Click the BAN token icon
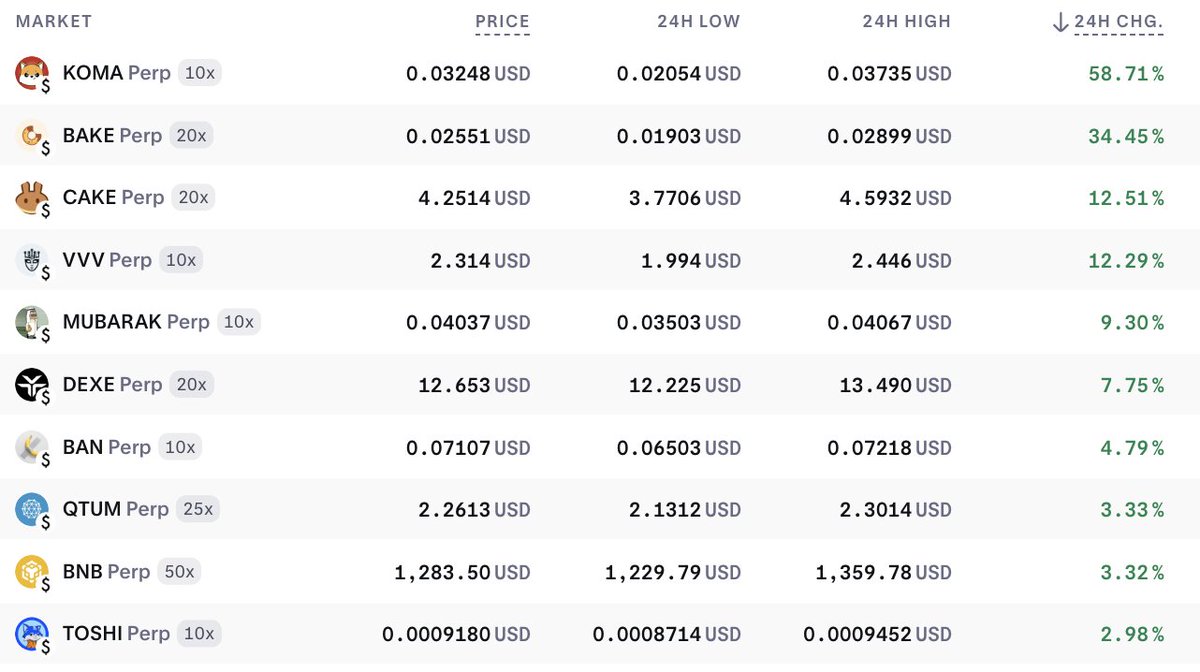 pyautogui.click(x=31, y=447)
